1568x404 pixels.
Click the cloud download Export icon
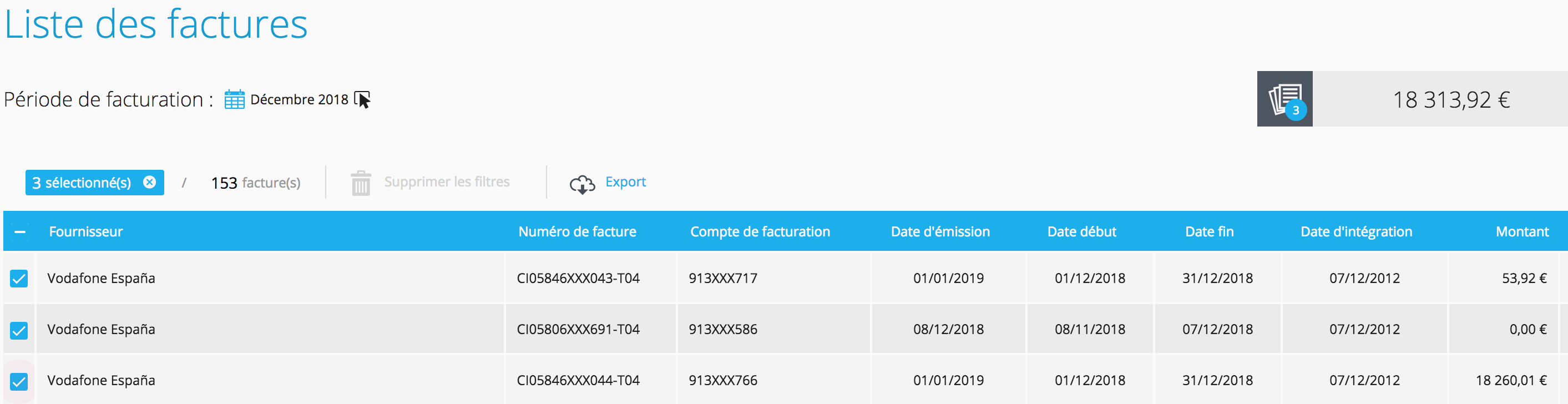point(582,184)
